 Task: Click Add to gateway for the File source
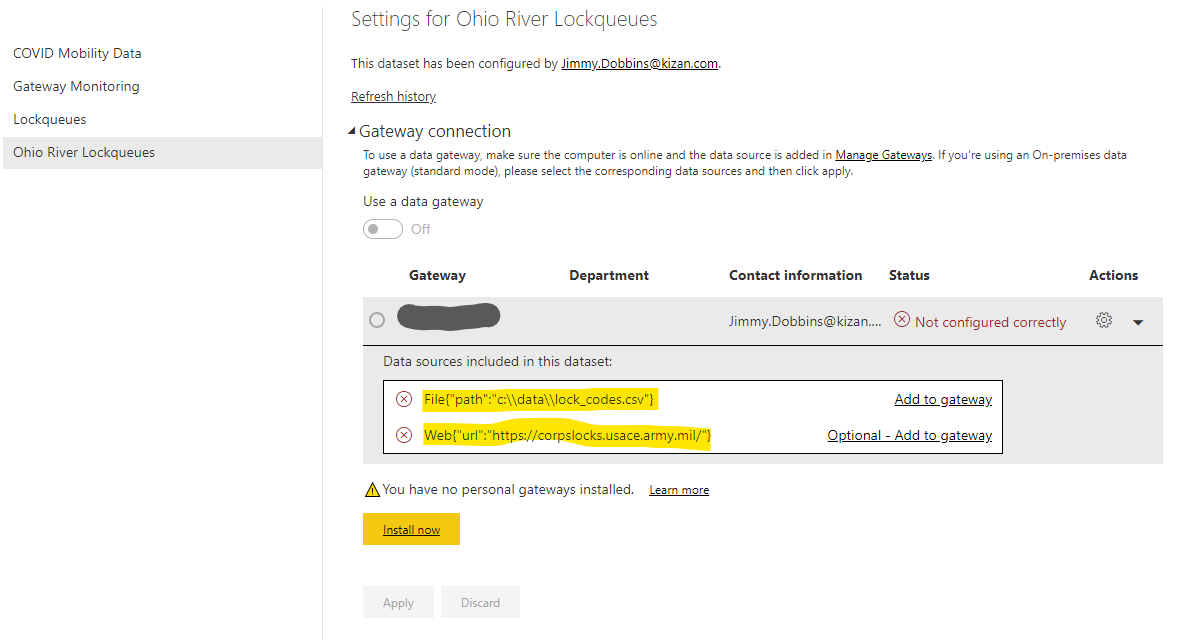[943, 400]
